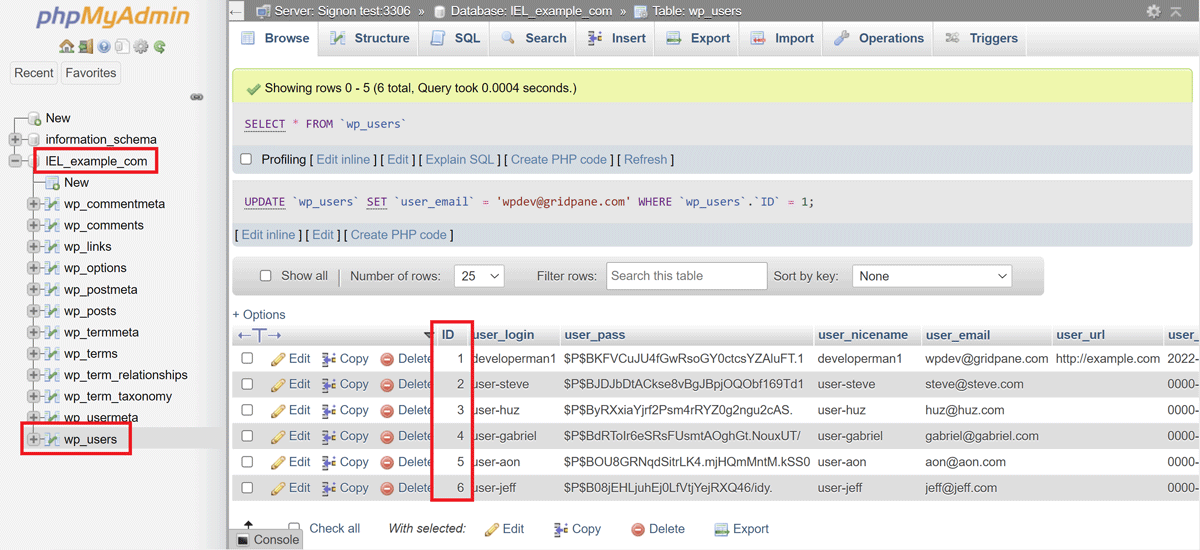Image resolution: width=1200 pixels, height=550 pixels.
Task: Click the pencil Edit icon for user-gabriel
Action: click(x=278, y=436)
